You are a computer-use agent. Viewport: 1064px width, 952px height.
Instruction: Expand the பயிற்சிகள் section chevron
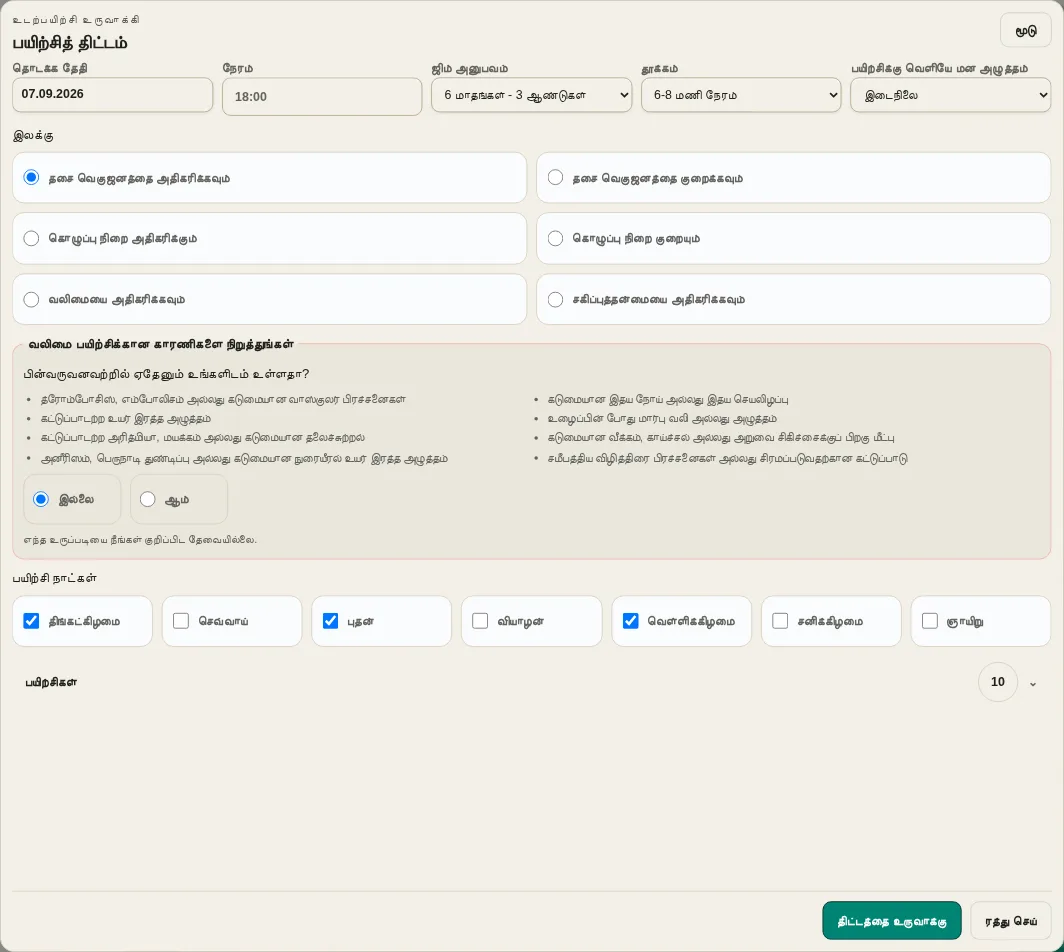tap(1033, 684)
